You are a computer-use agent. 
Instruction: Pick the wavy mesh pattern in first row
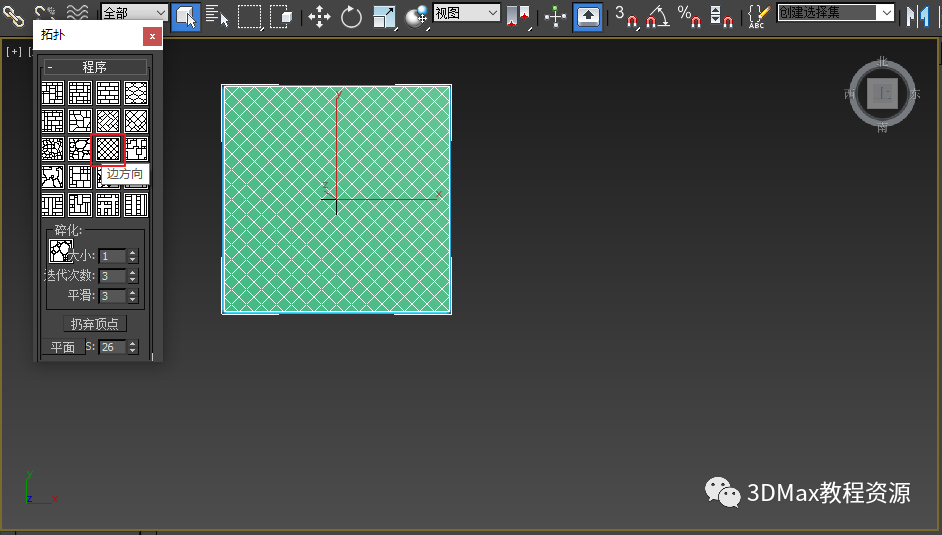click(x=136, y=93)
